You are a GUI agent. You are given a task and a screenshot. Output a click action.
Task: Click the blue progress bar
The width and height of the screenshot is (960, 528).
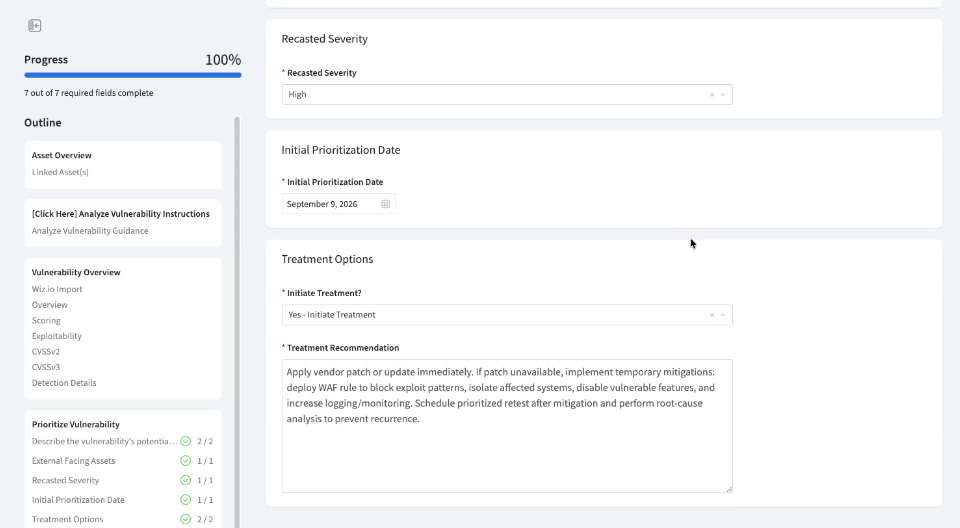(133, 75)
